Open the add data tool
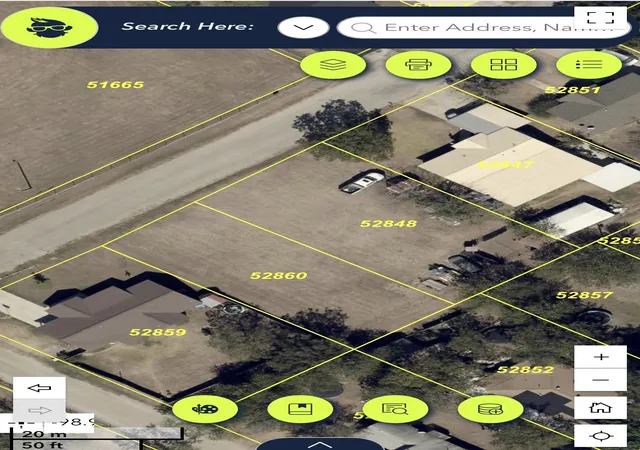640x450 pixels. pos(490,409)
